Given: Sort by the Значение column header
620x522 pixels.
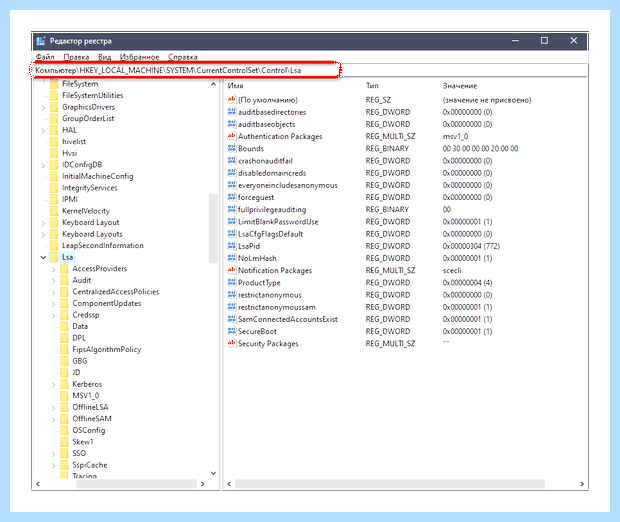Looking at the screenshot, I should click(x=460, y=86).
